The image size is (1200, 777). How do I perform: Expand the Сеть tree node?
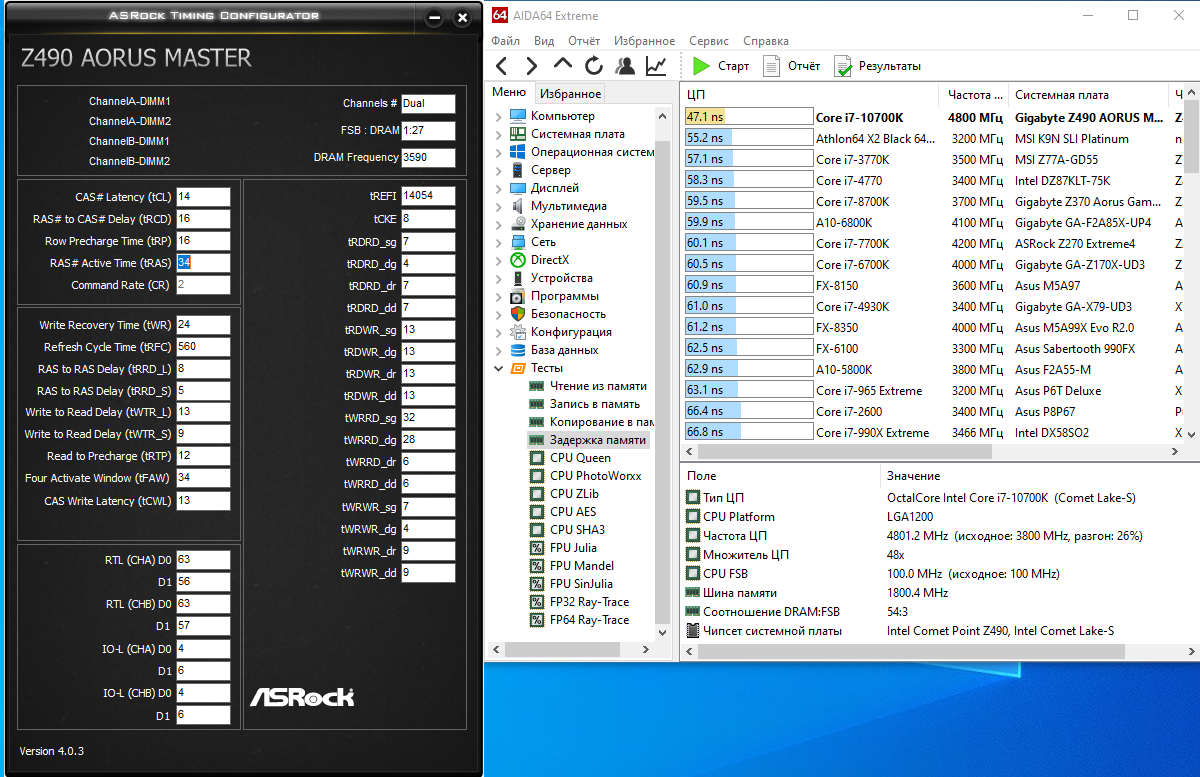click(498, 242)
